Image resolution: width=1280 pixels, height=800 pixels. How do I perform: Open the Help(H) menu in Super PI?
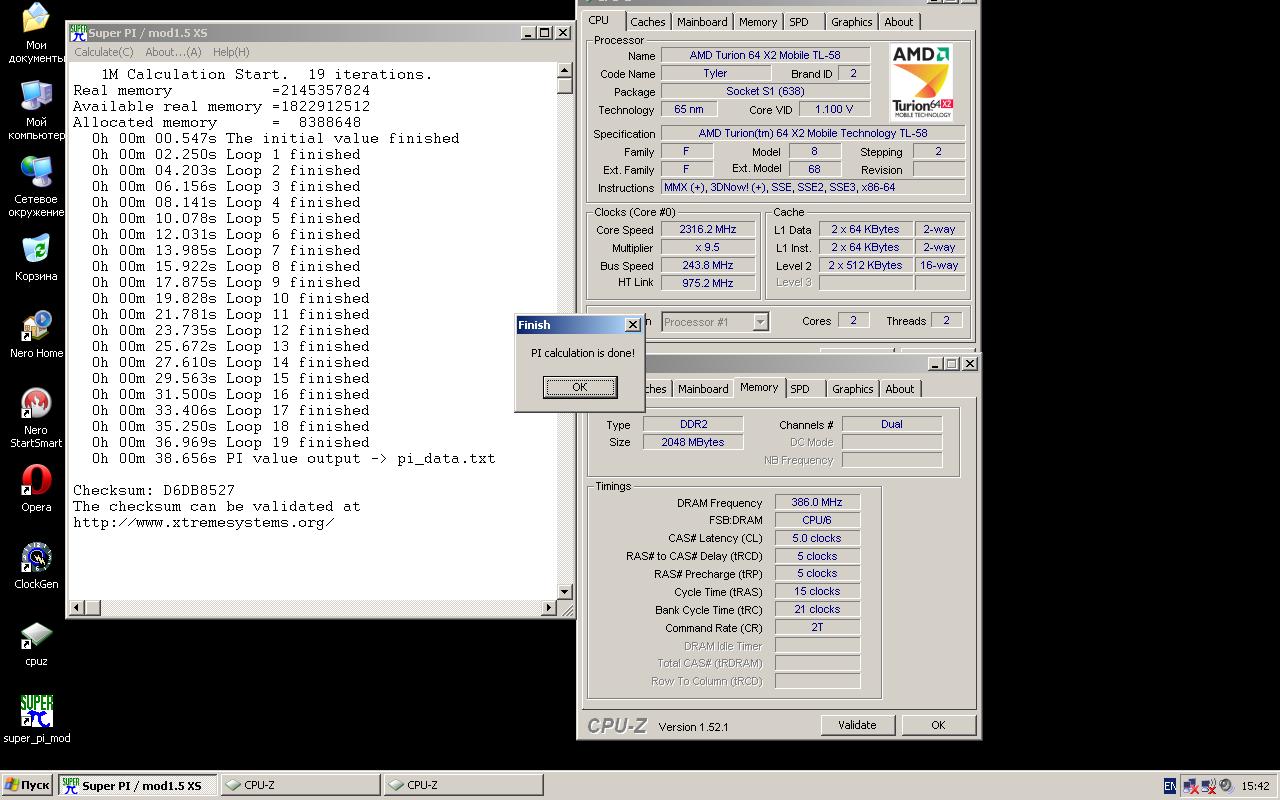231,52
